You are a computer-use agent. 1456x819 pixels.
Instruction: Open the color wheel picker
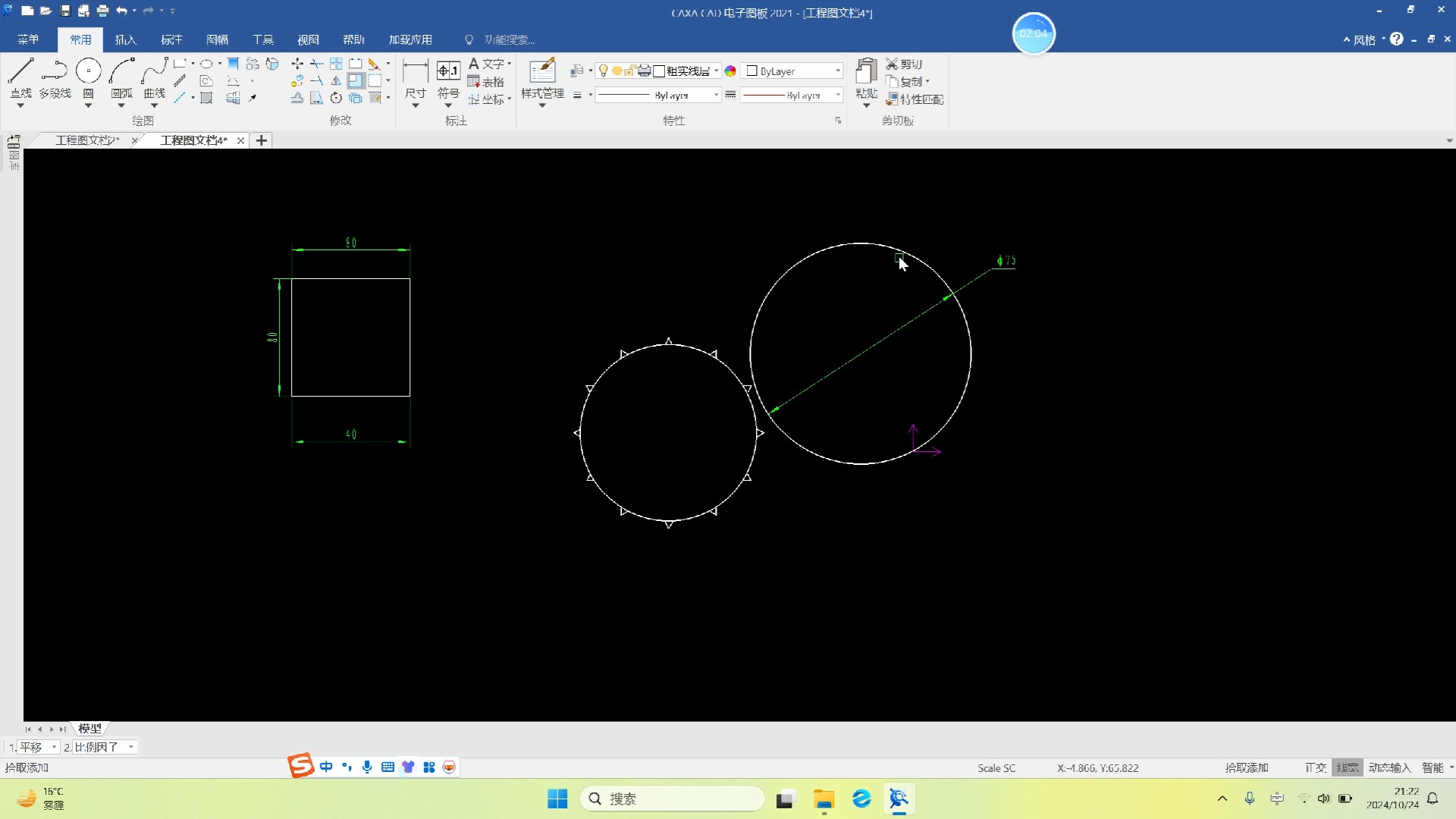coord(730,71)
